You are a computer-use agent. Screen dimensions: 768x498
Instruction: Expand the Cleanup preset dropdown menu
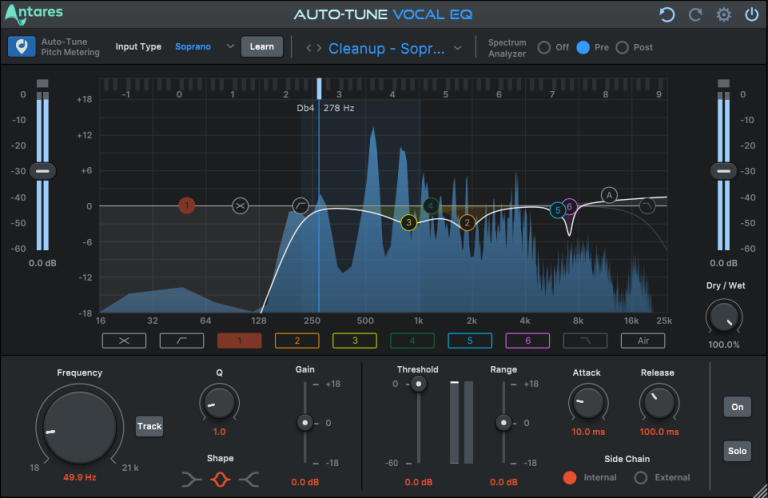tap(458, 47)
